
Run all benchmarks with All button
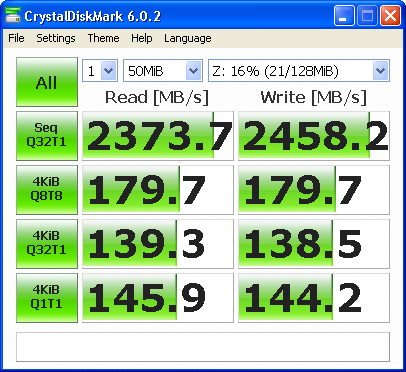click(47, 82)
